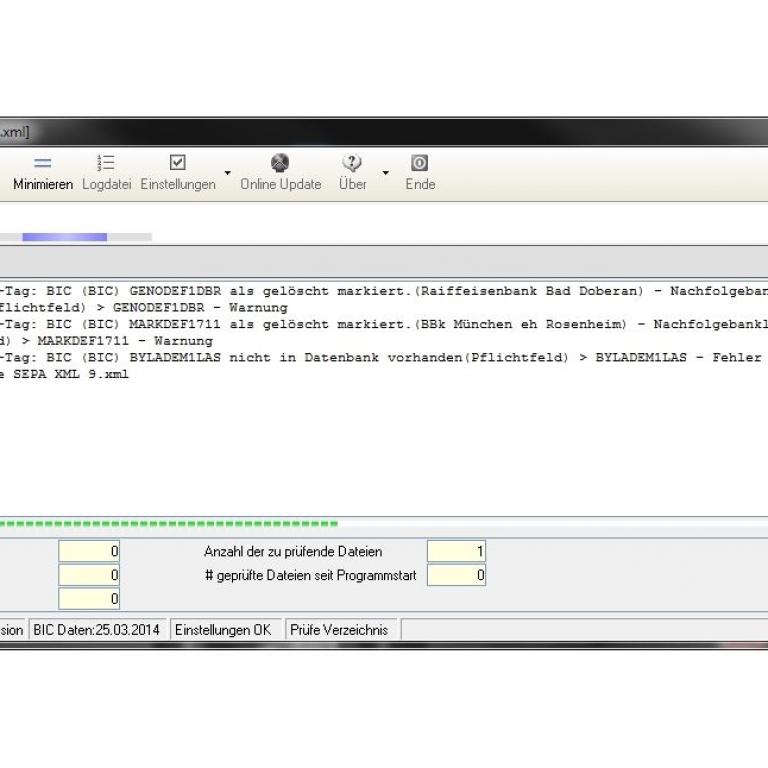Select the 'Anzahl der zu prüfende Dateien' field
The image size is (768, 768).
point(456,551)
